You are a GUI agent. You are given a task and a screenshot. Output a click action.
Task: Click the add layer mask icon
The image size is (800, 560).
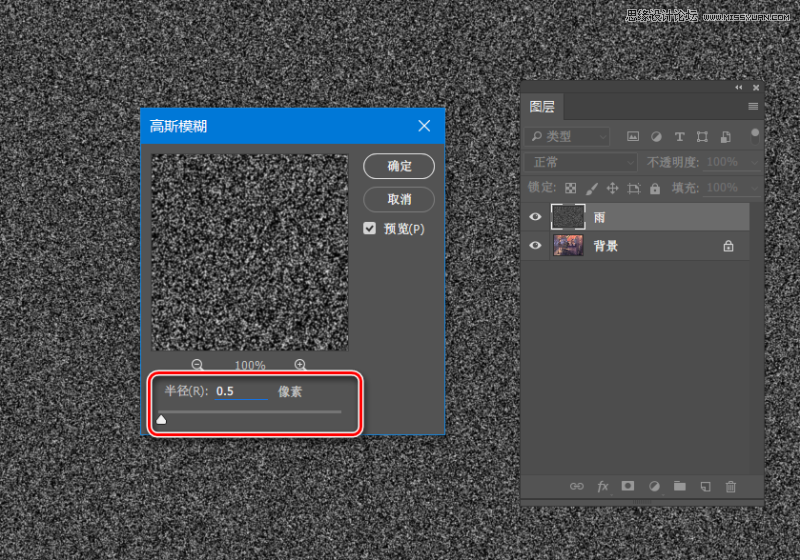(x=628, y=486)
